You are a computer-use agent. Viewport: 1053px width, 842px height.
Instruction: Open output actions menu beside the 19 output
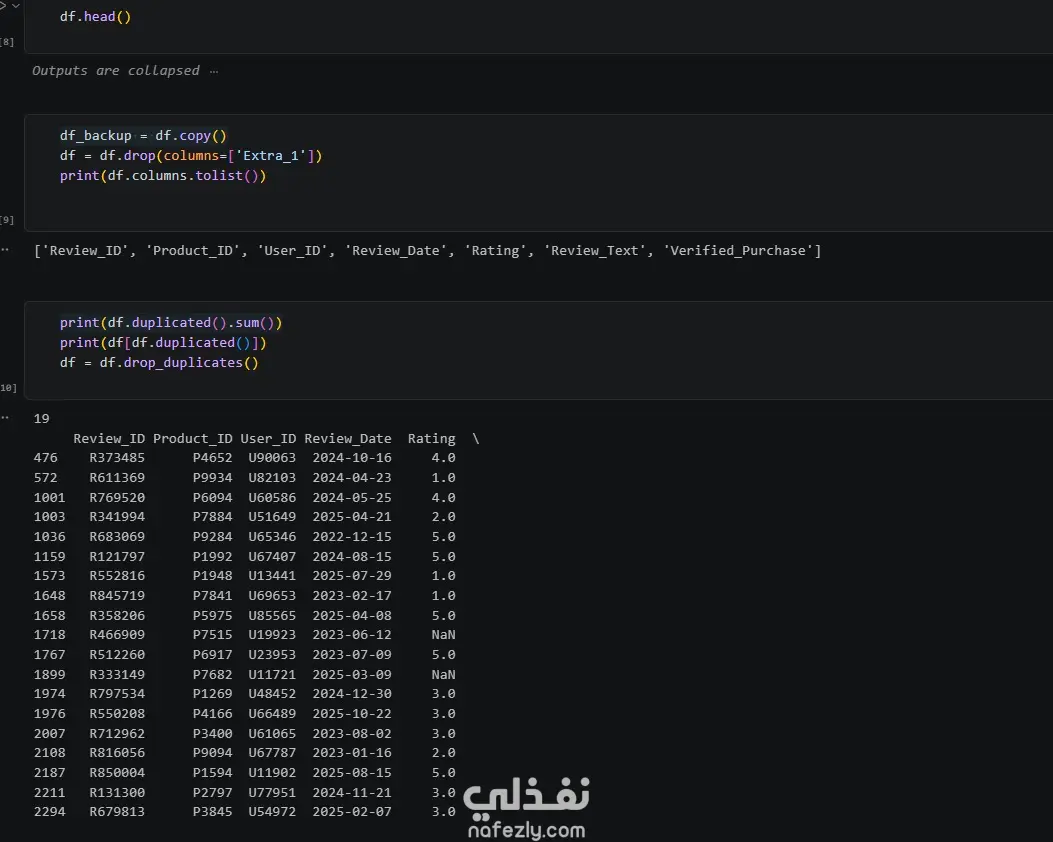coord(5,418)
